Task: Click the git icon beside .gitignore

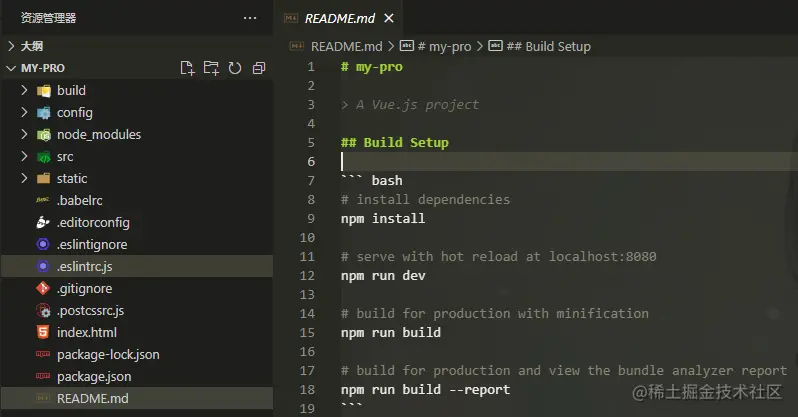Action: (43, 288)
